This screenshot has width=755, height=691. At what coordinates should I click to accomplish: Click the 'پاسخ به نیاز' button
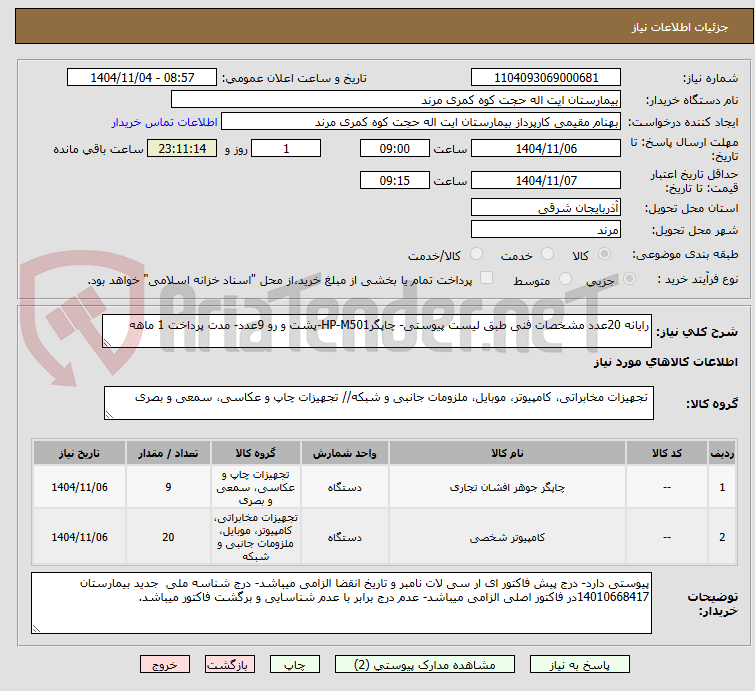pos(579,665)
